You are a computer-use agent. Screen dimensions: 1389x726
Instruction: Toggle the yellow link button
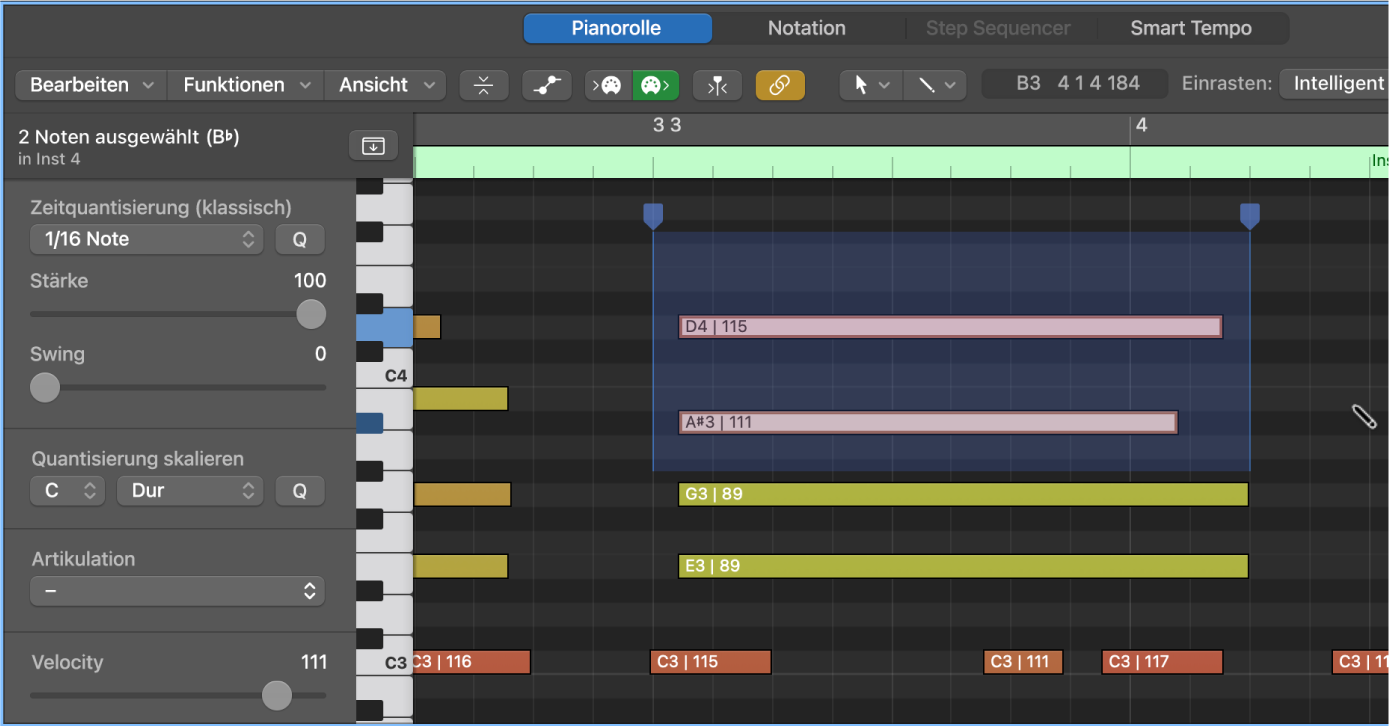point(780,86)
